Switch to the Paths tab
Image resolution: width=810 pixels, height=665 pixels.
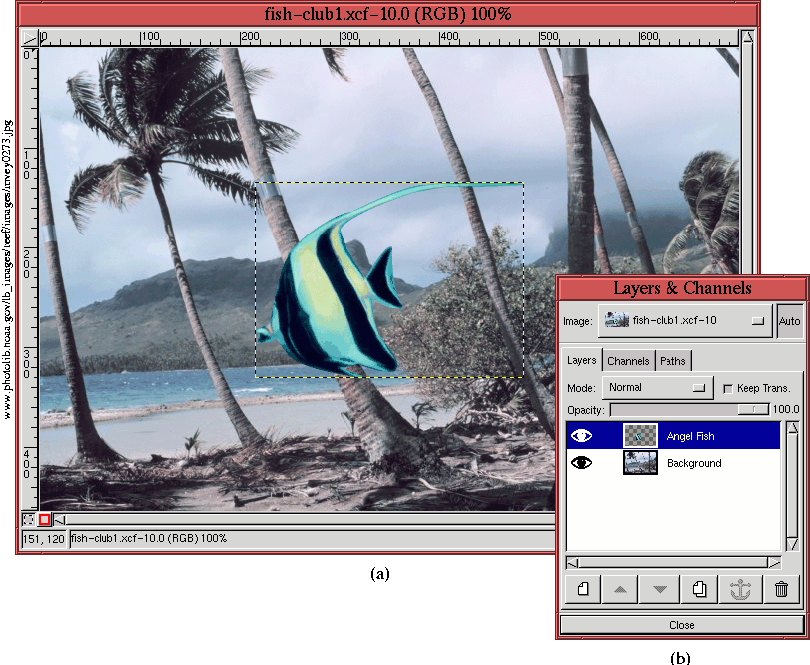coord(673,361)
